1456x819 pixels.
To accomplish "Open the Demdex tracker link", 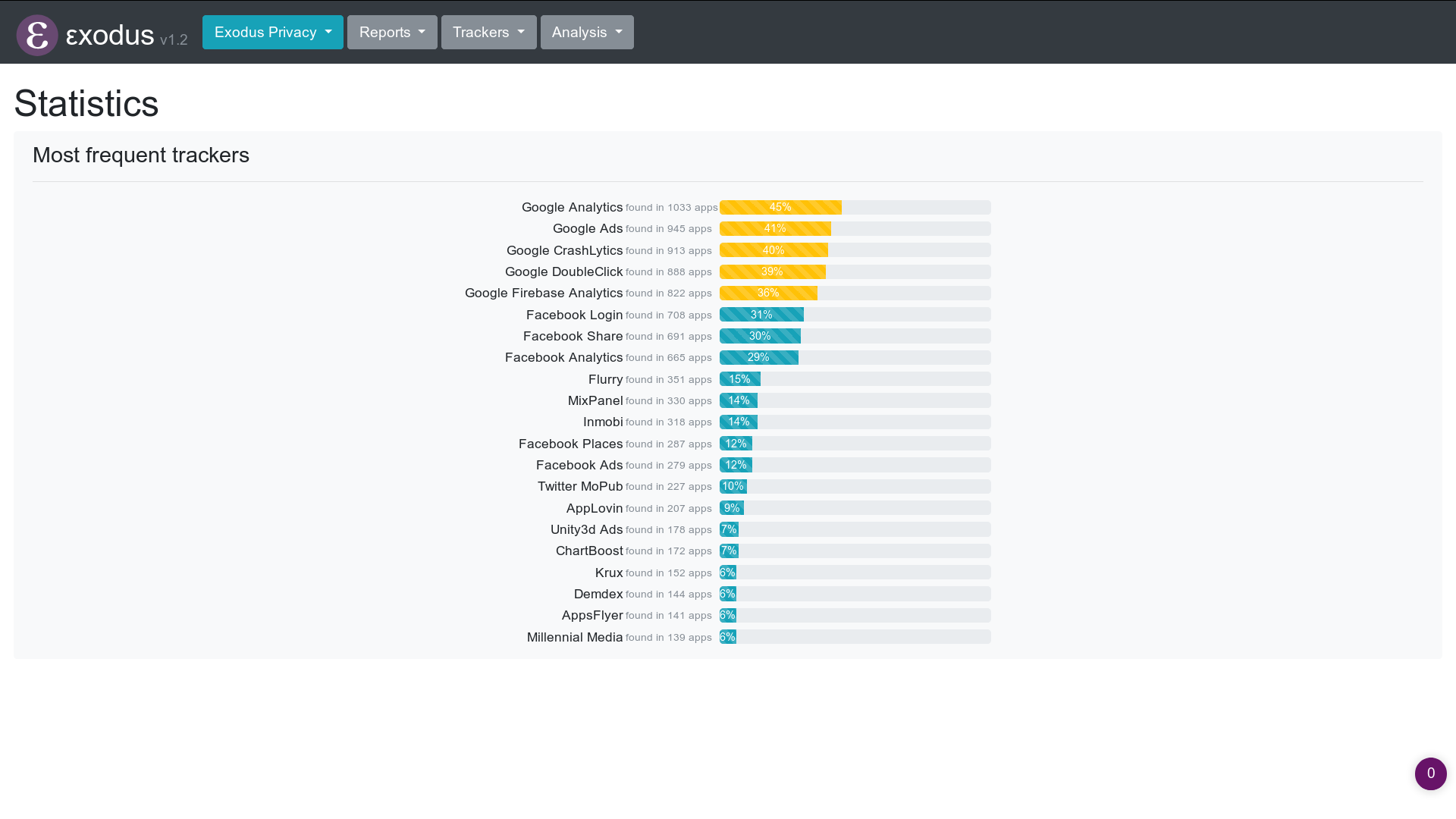I will (598, 594).
